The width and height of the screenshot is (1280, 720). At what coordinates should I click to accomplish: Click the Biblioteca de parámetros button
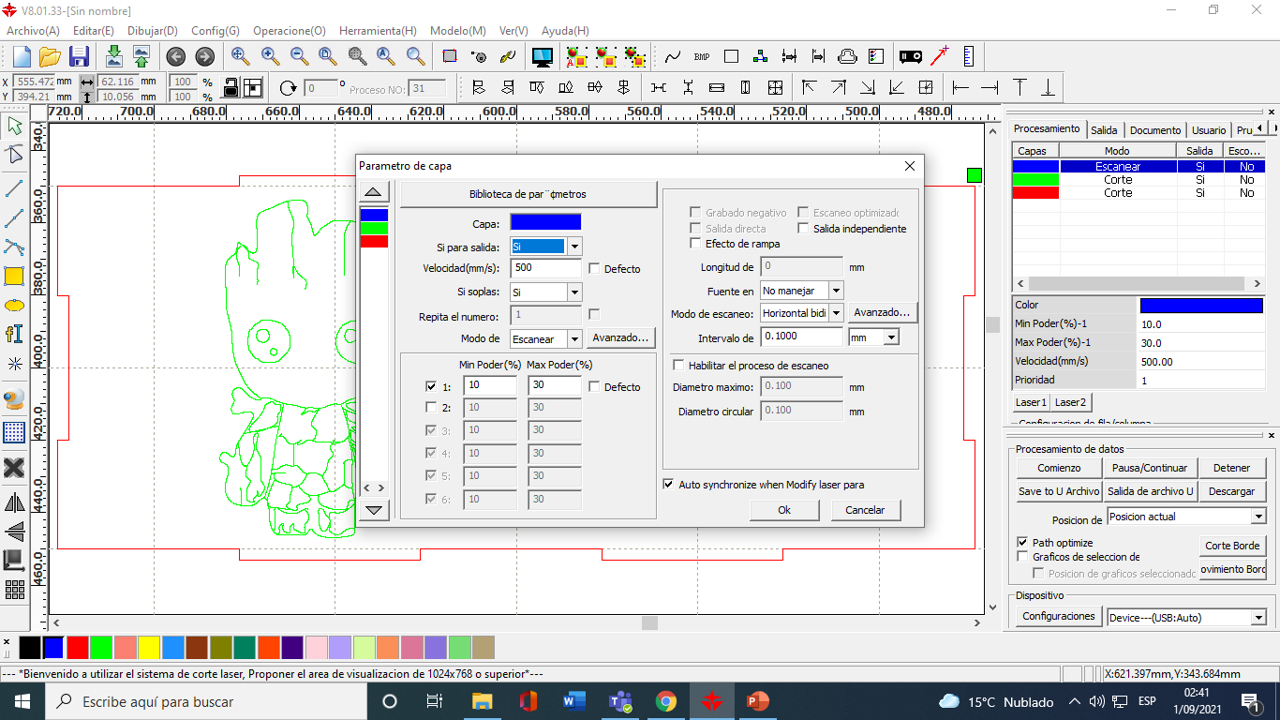pos(528,194)
